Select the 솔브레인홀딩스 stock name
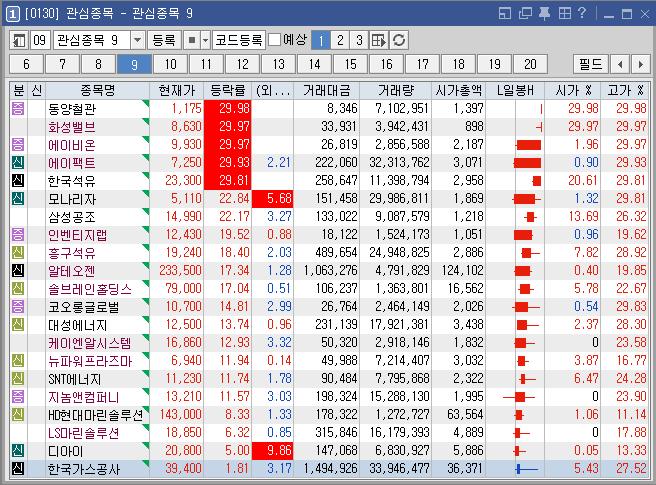 [x=90, y=289]
